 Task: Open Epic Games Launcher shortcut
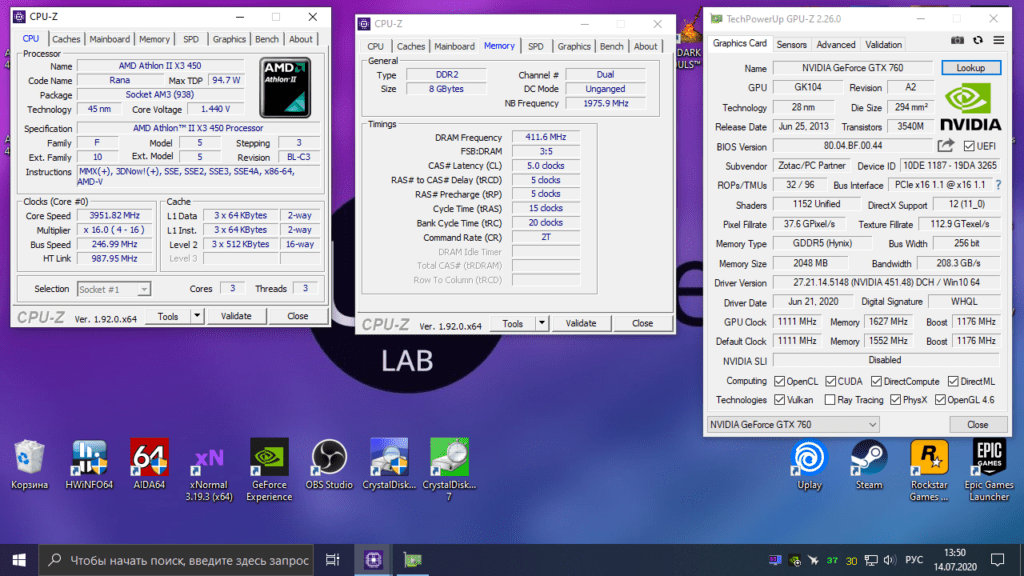point(989,470)
